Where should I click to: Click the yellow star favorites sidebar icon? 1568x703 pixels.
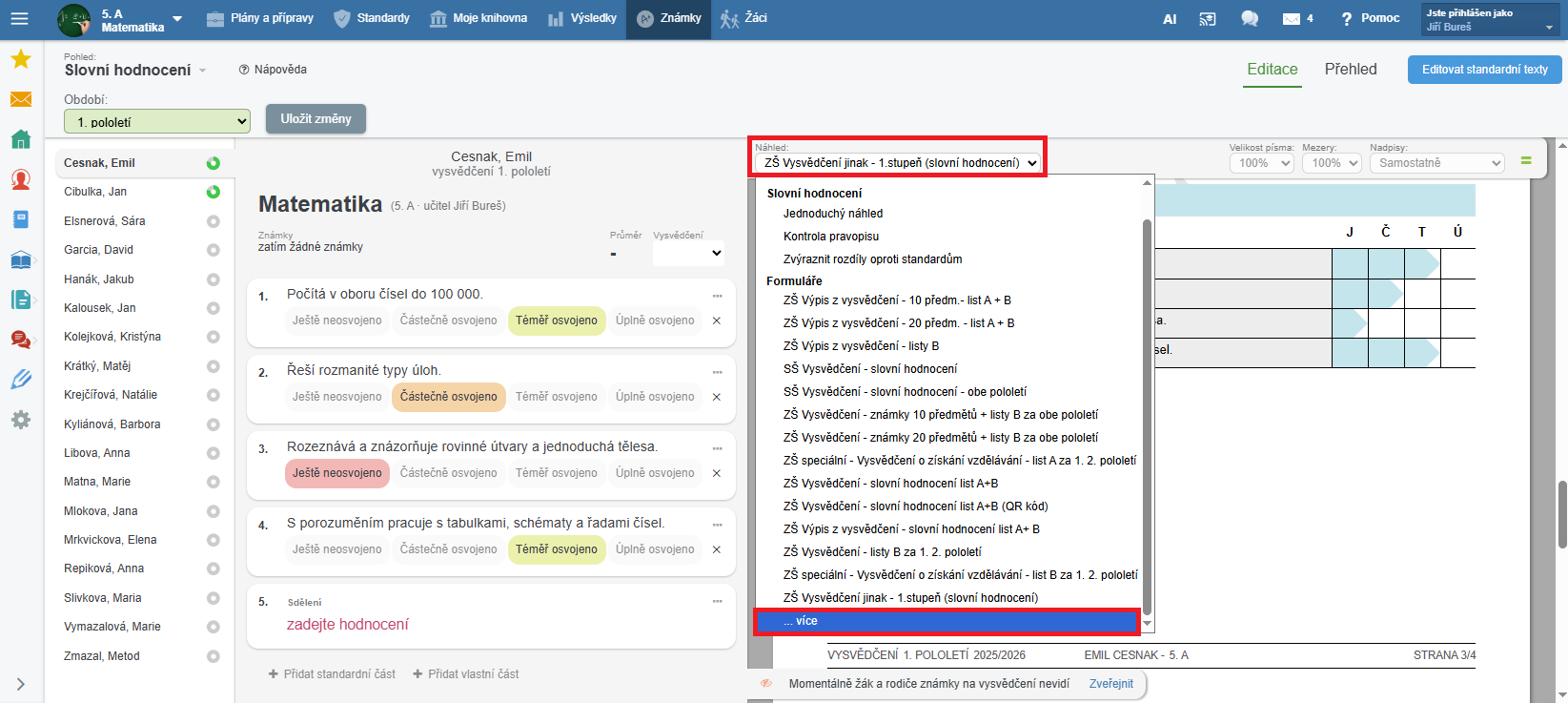pos(21,60)
